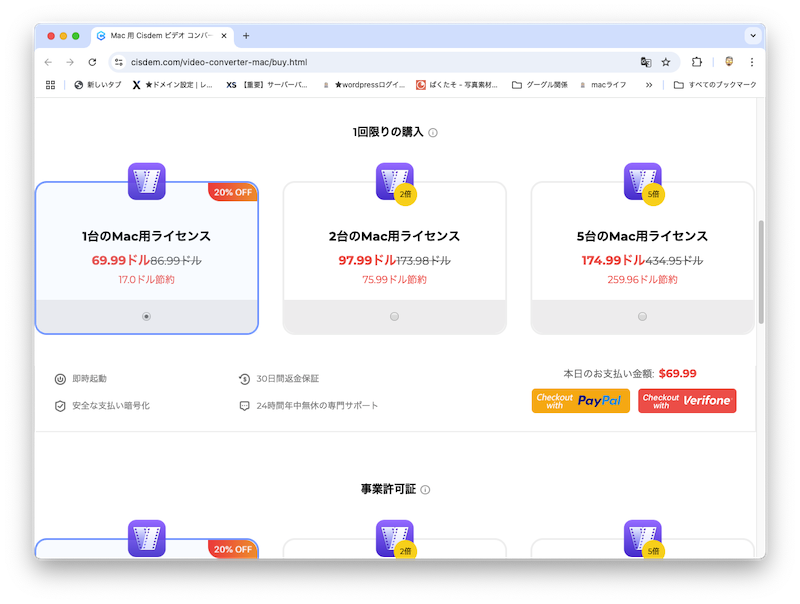Screen dimensions: 800x604
Task: Close the Cisdem browser tab
Action: [x=223, y=36]
